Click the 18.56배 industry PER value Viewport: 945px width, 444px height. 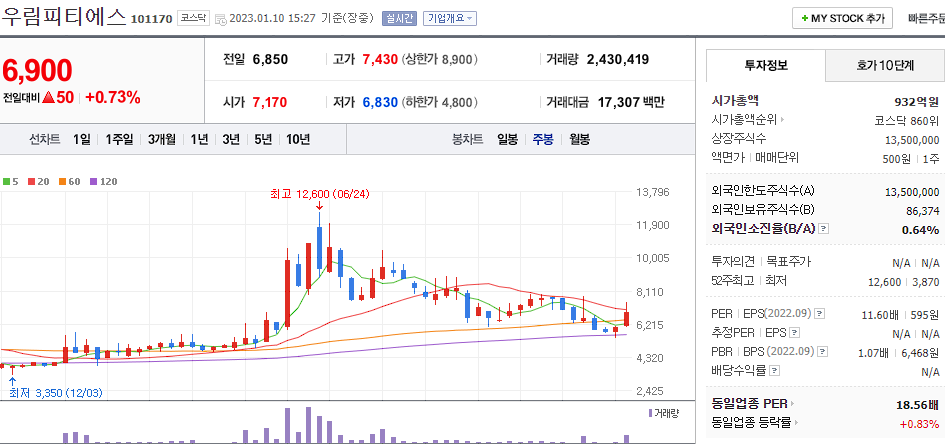pos(918,404)
